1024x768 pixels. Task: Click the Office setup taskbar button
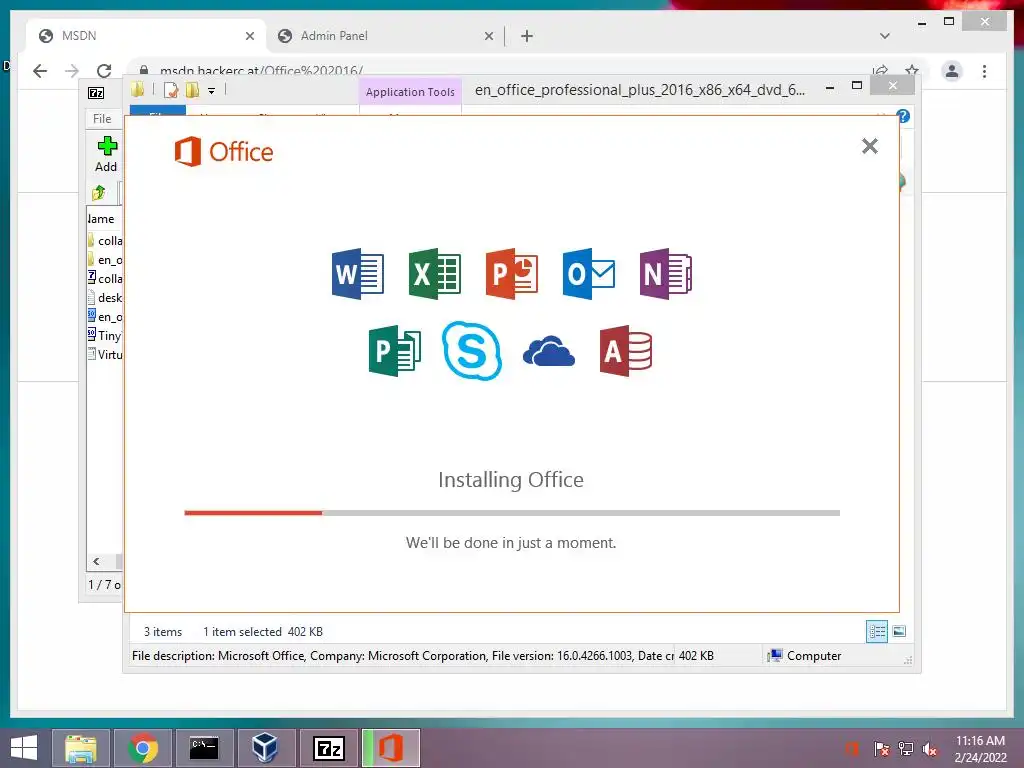pos(391,748)
